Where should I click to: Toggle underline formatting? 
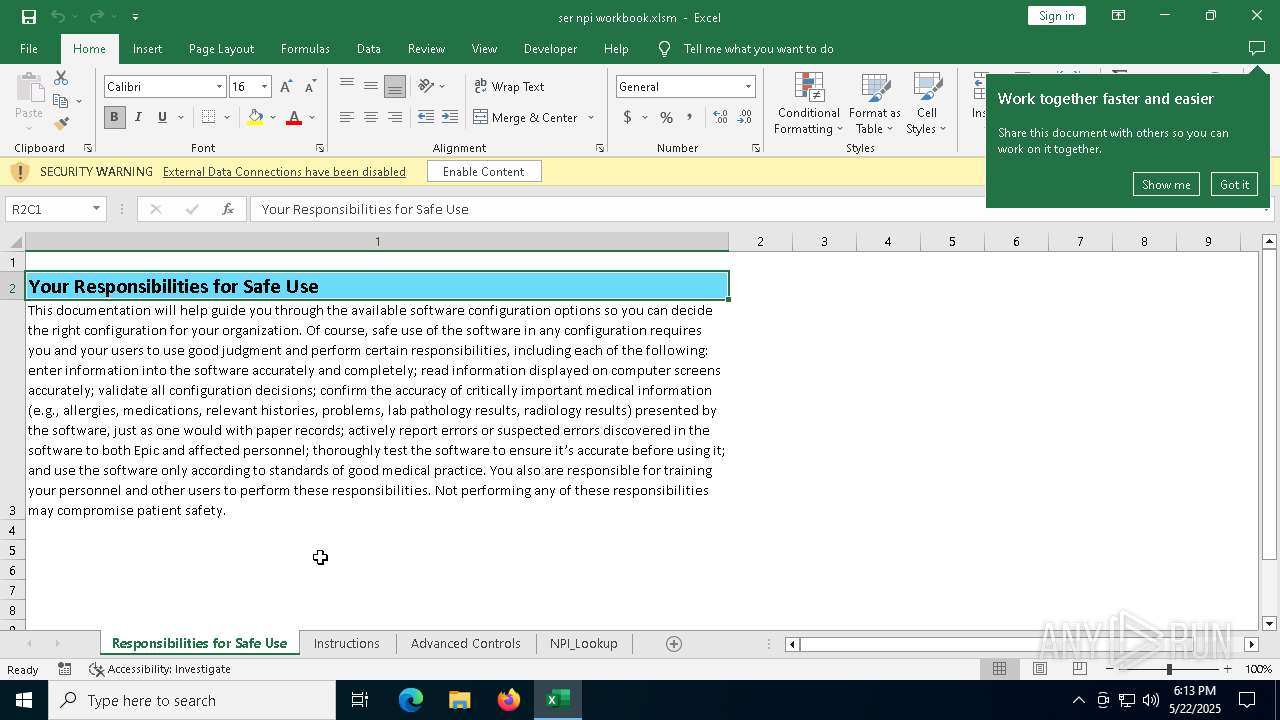tap(162, 117)
